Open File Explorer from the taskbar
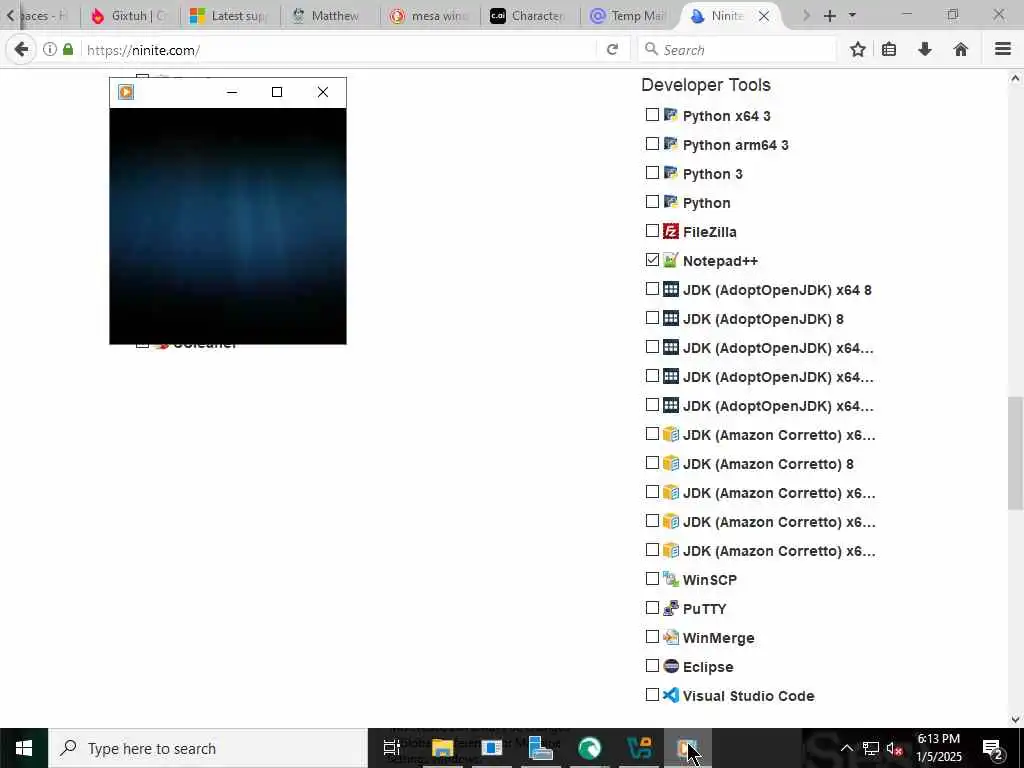Viewport: 1024px width, 768px height. tap(442, 748)
